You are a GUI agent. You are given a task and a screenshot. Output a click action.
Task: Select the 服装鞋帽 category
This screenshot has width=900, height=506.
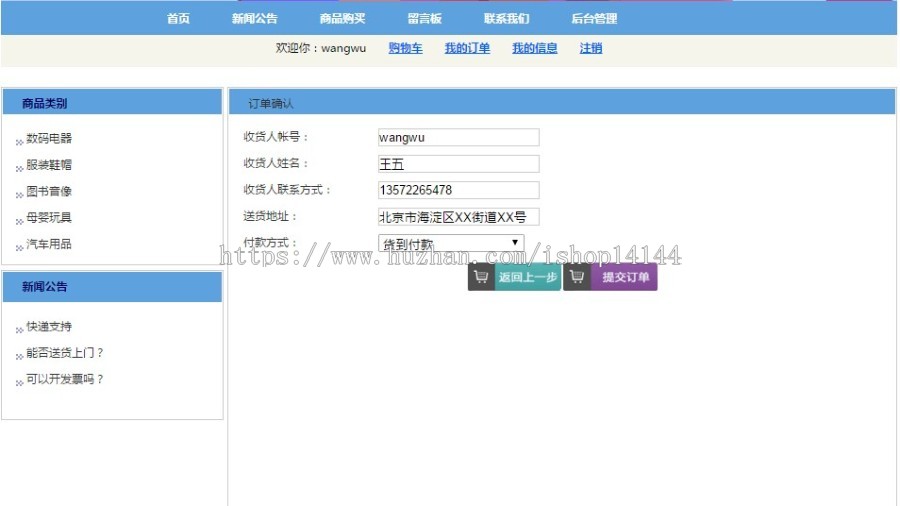[49, 165]
